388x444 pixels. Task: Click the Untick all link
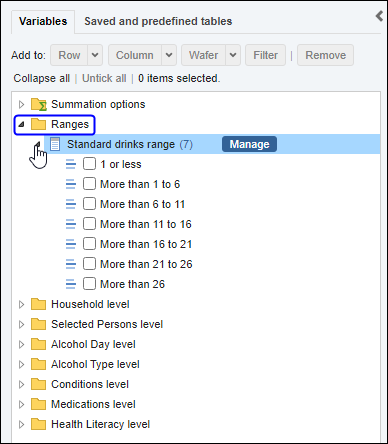tap(104, 78)
